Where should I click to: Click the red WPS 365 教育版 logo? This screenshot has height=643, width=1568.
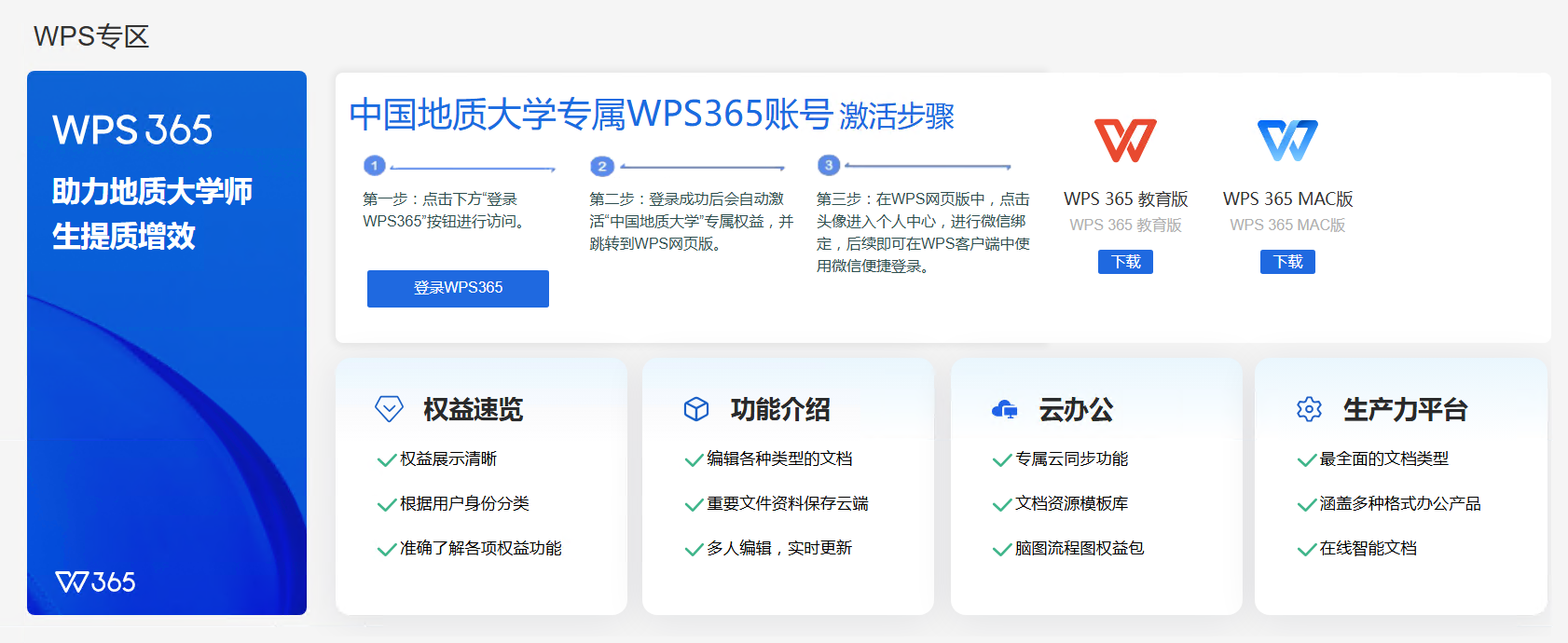click(x=1125, y=141)
